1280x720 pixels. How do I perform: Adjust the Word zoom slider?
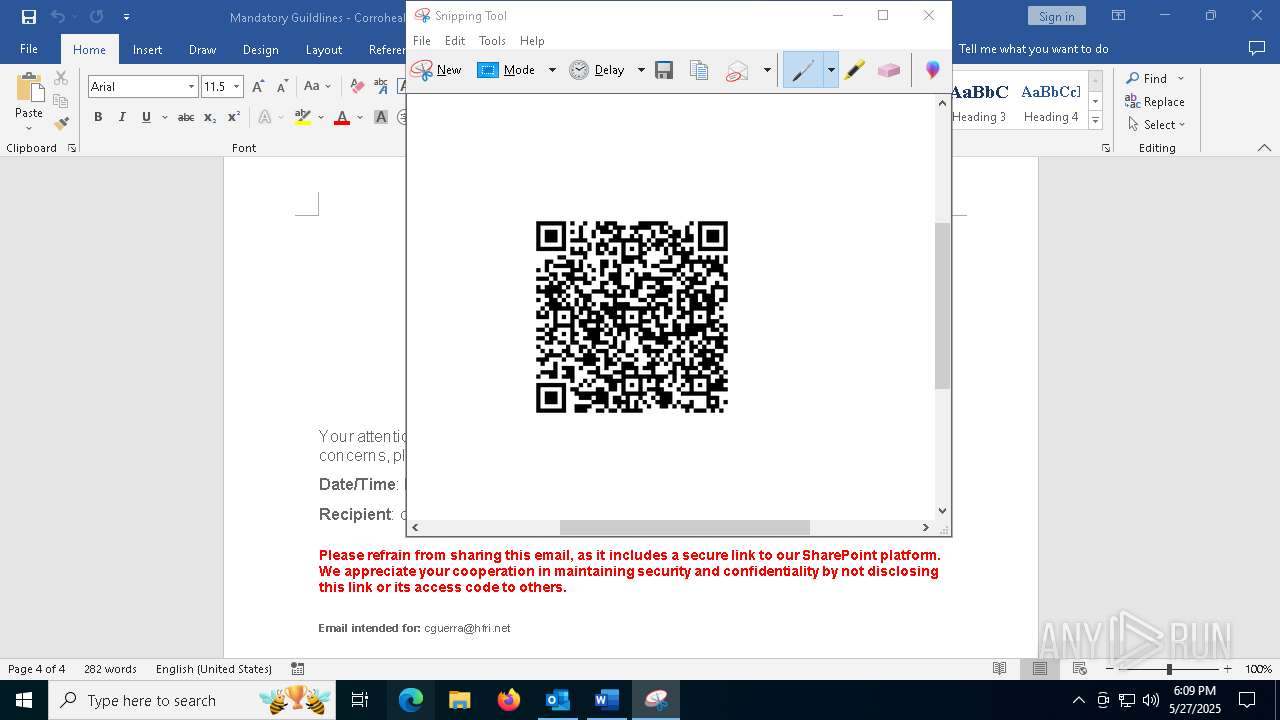1169,669
